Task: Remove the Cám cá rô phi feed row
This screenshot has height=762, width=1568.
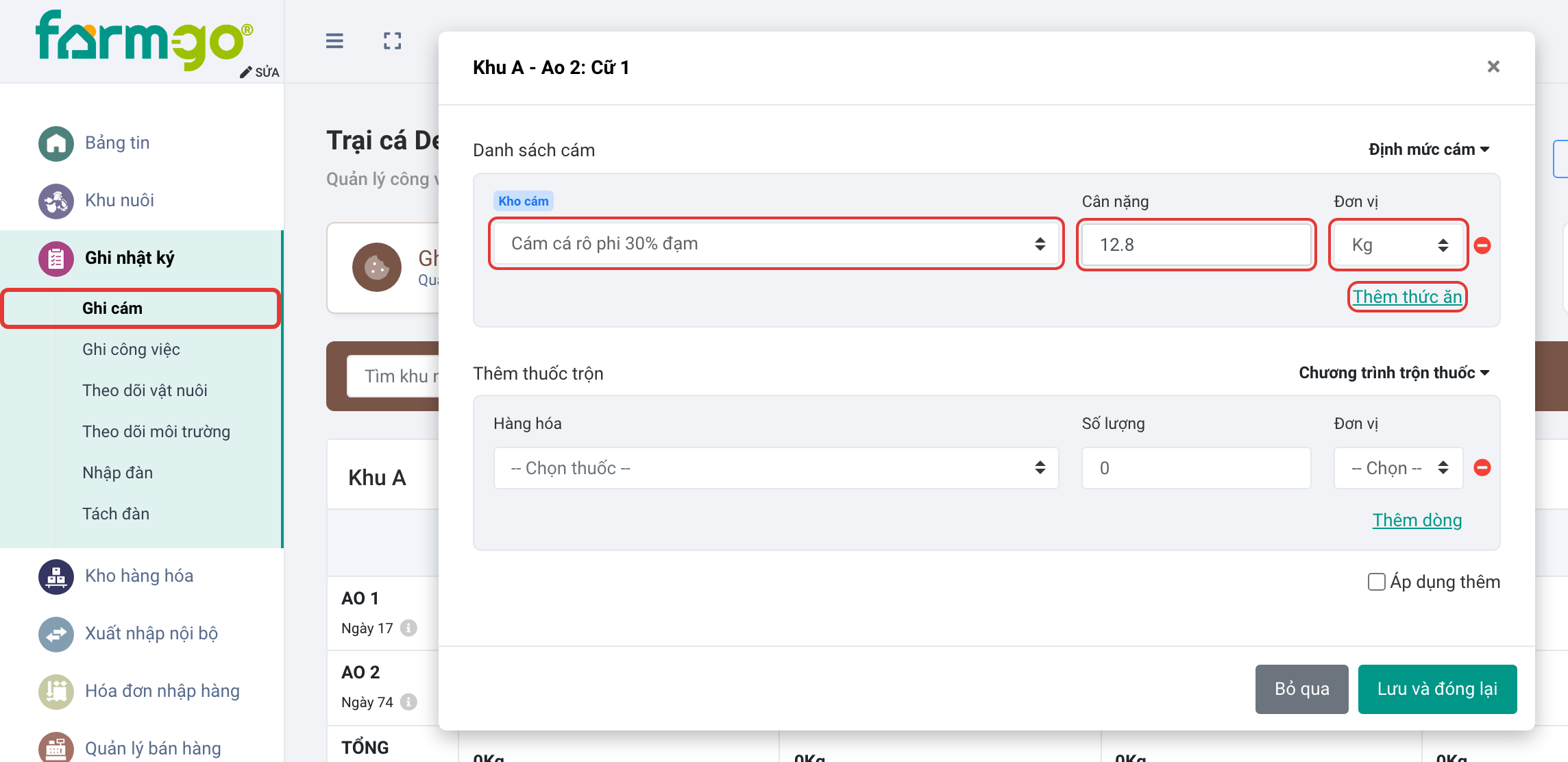Action: coord(1482,245)
